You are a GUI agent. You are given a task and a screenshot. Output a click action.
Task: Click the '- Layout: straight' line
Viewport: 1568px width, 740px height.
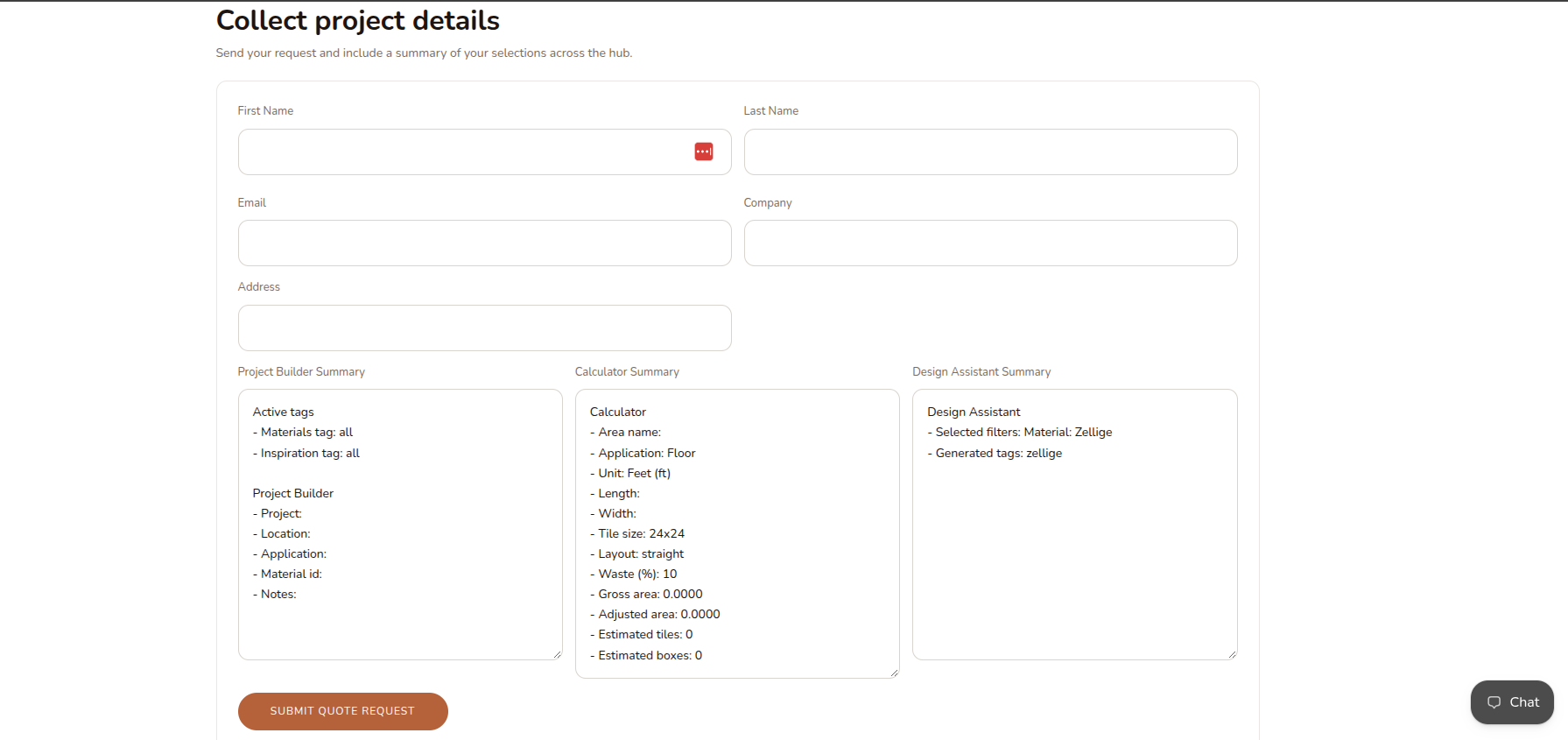tap(637, 554)
